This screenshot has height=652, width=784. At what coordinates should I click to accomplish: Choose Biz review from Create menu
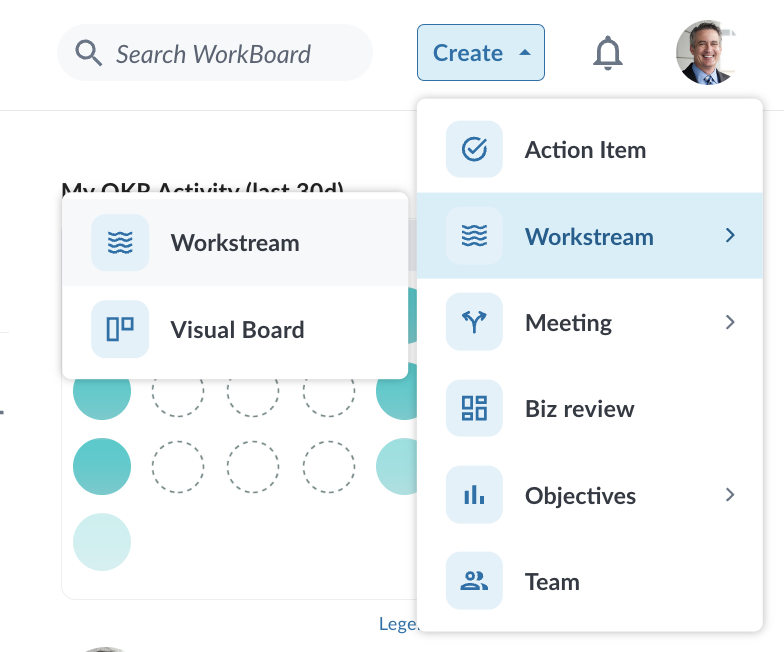(x=590, y=408)
